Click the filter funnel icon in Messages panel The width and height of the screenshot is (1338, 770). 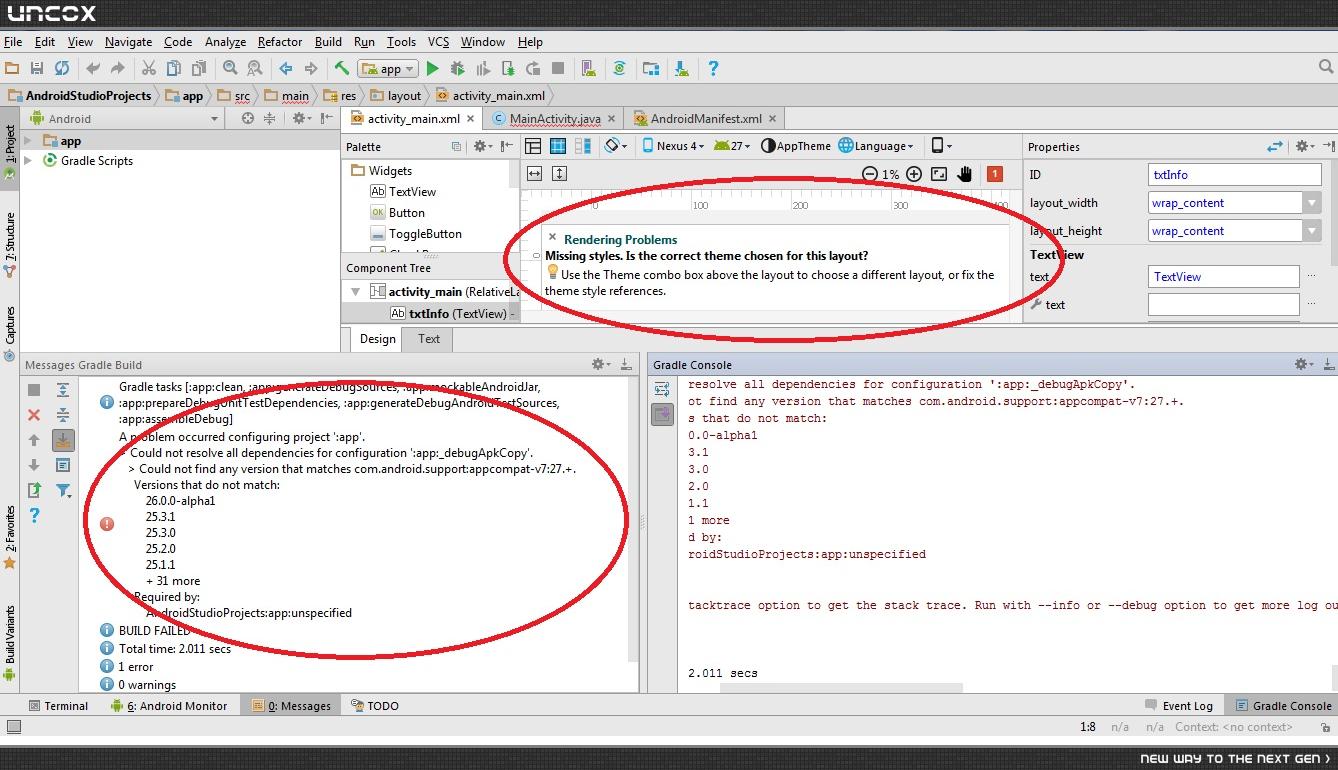[x=62, y=490]
